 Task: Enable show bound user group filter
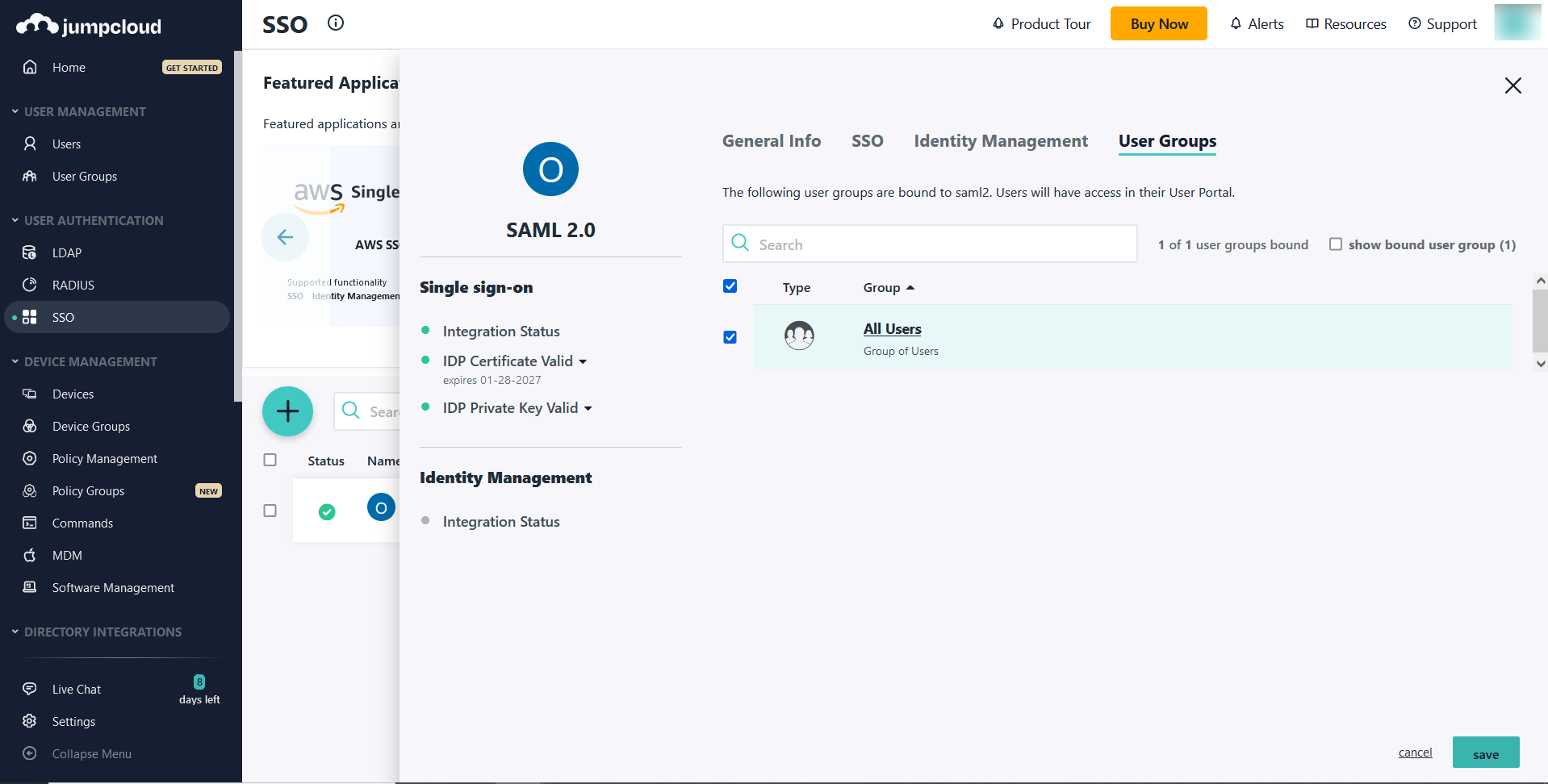[x=1336, y=244]
